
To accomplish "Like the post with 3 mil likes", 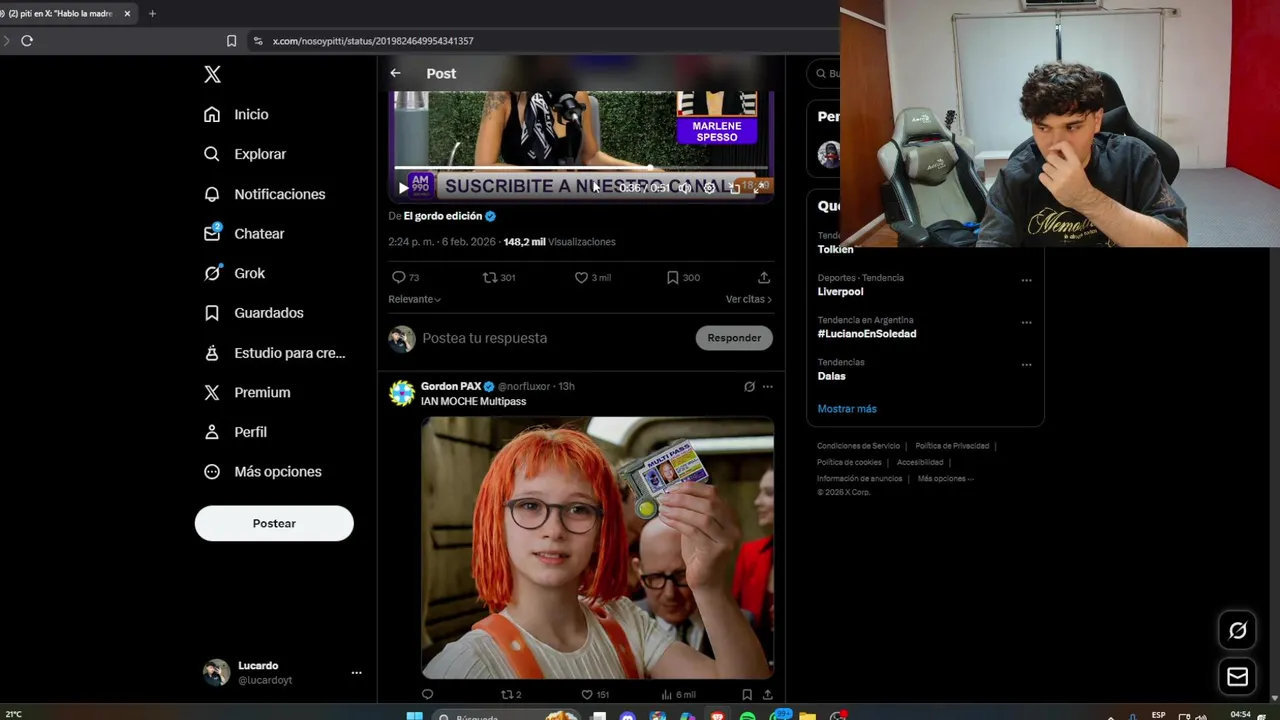I will click(x=581, y=277).
